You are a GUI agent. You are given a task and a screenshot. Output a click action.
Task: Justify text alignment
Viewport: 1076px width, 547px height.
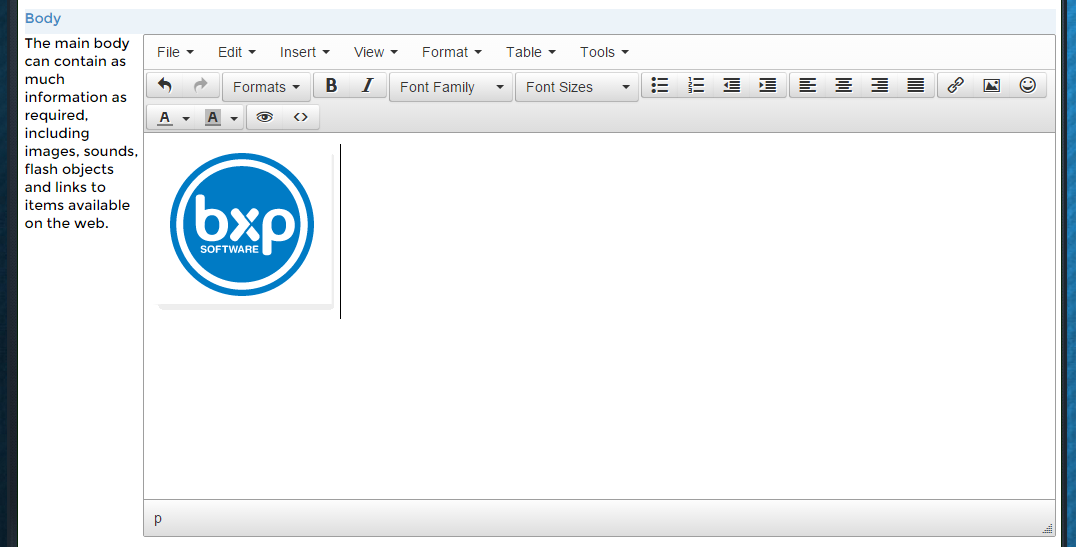916,86
